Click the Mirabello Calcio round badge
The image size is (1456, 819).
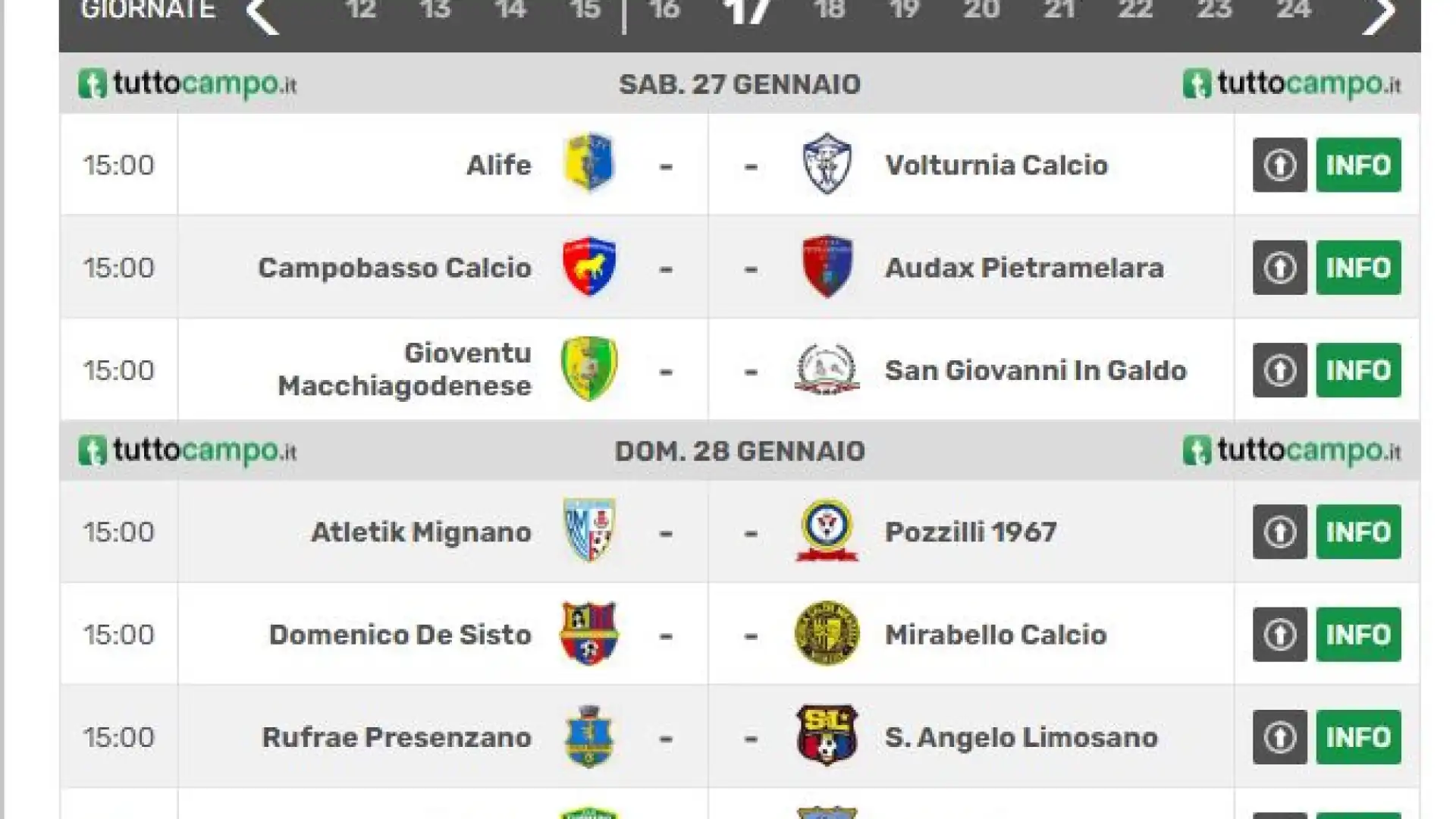827,634
